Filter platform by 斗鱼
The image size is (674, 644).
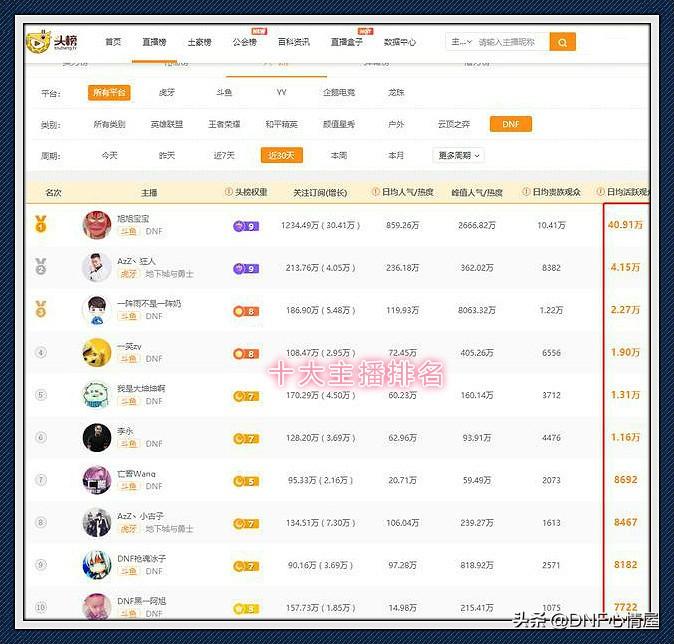(x=224, y=92)
